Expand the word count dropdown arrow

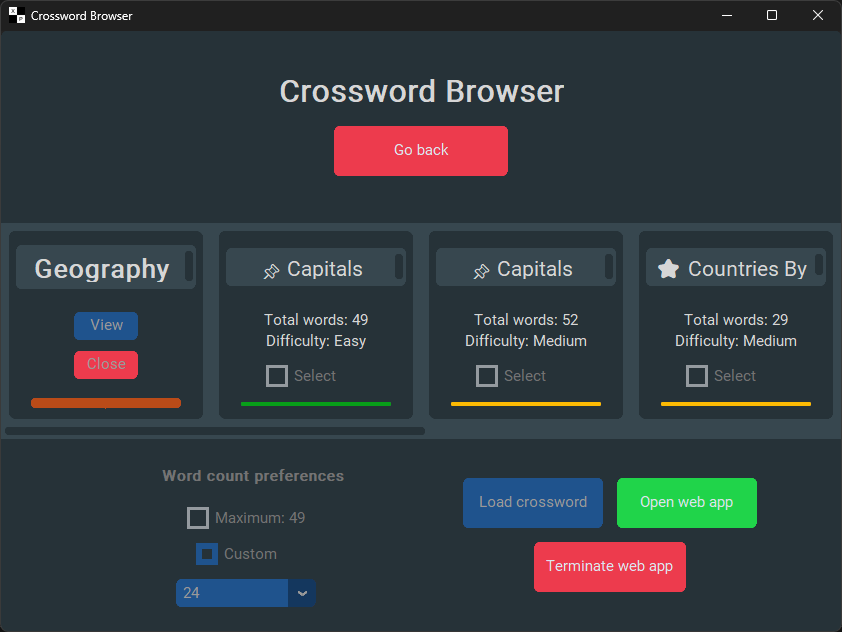click(302, 593)
